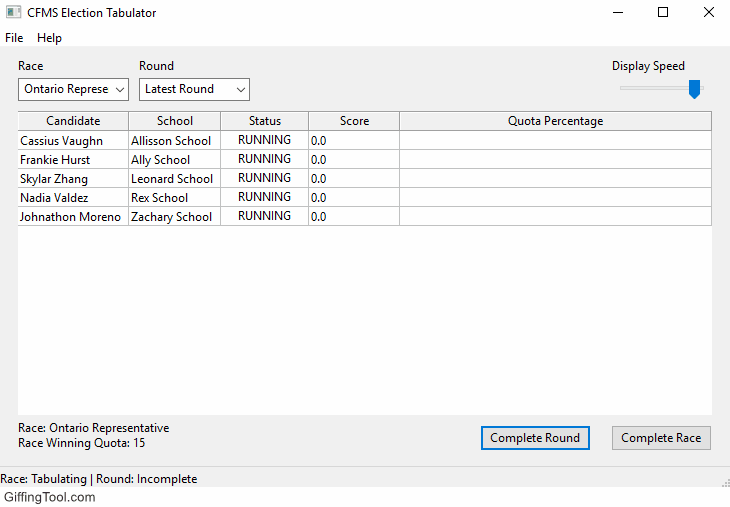This screenshot has height=507, width=730.
Task: Click the Zachary School cell
Action: (x=175, y=217)
